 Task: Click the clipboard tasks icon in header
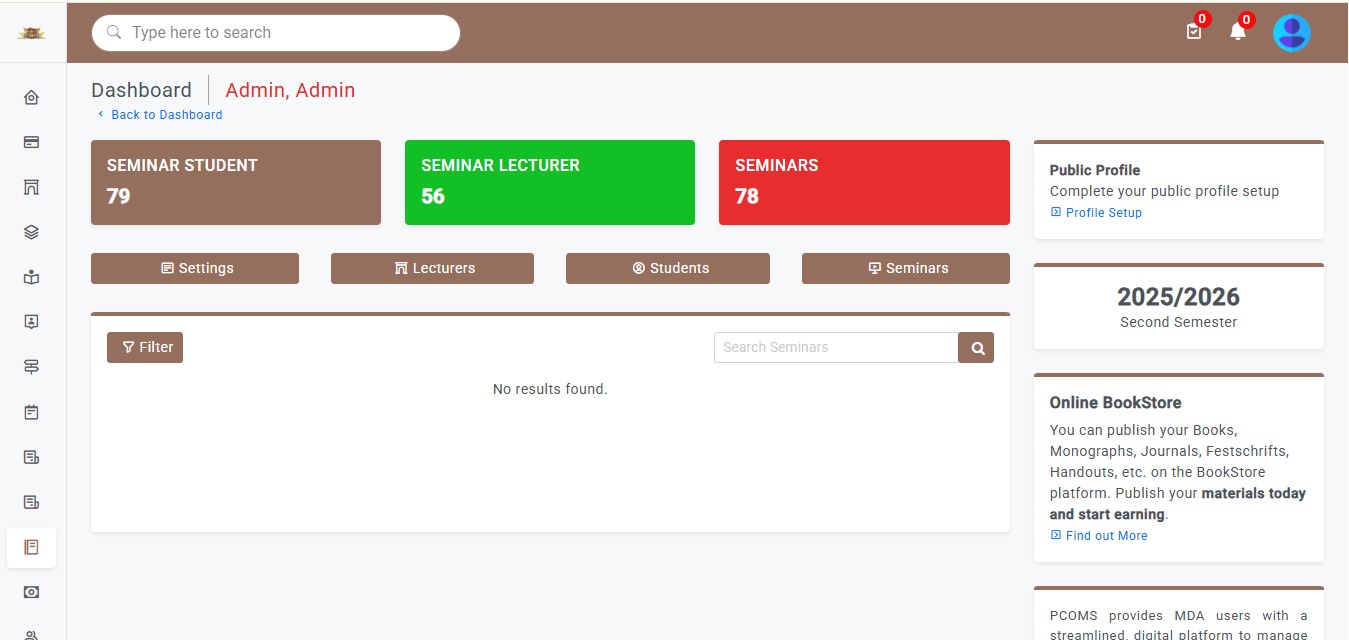pos(1193,32)
